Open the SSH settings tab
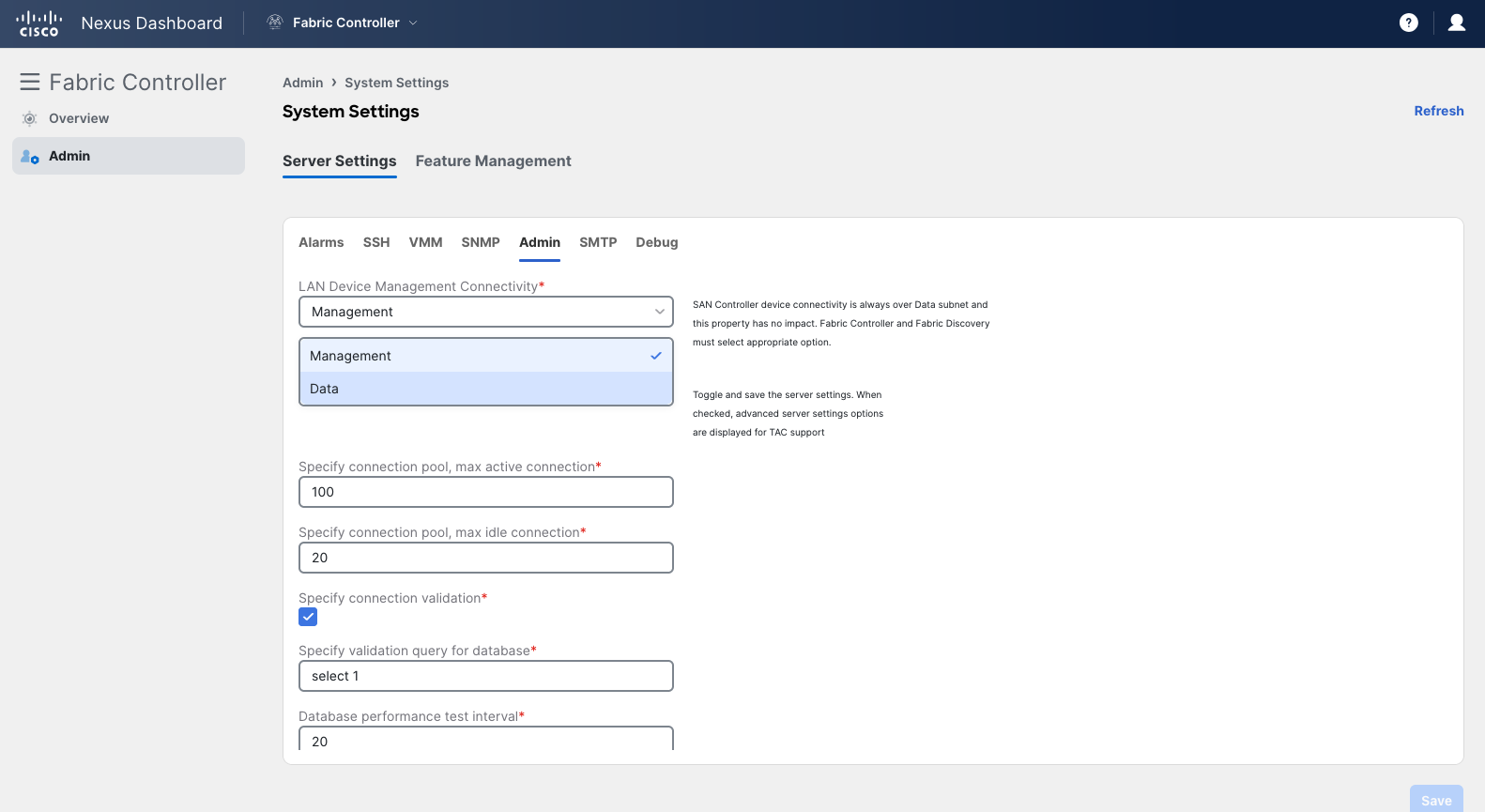 376,242
